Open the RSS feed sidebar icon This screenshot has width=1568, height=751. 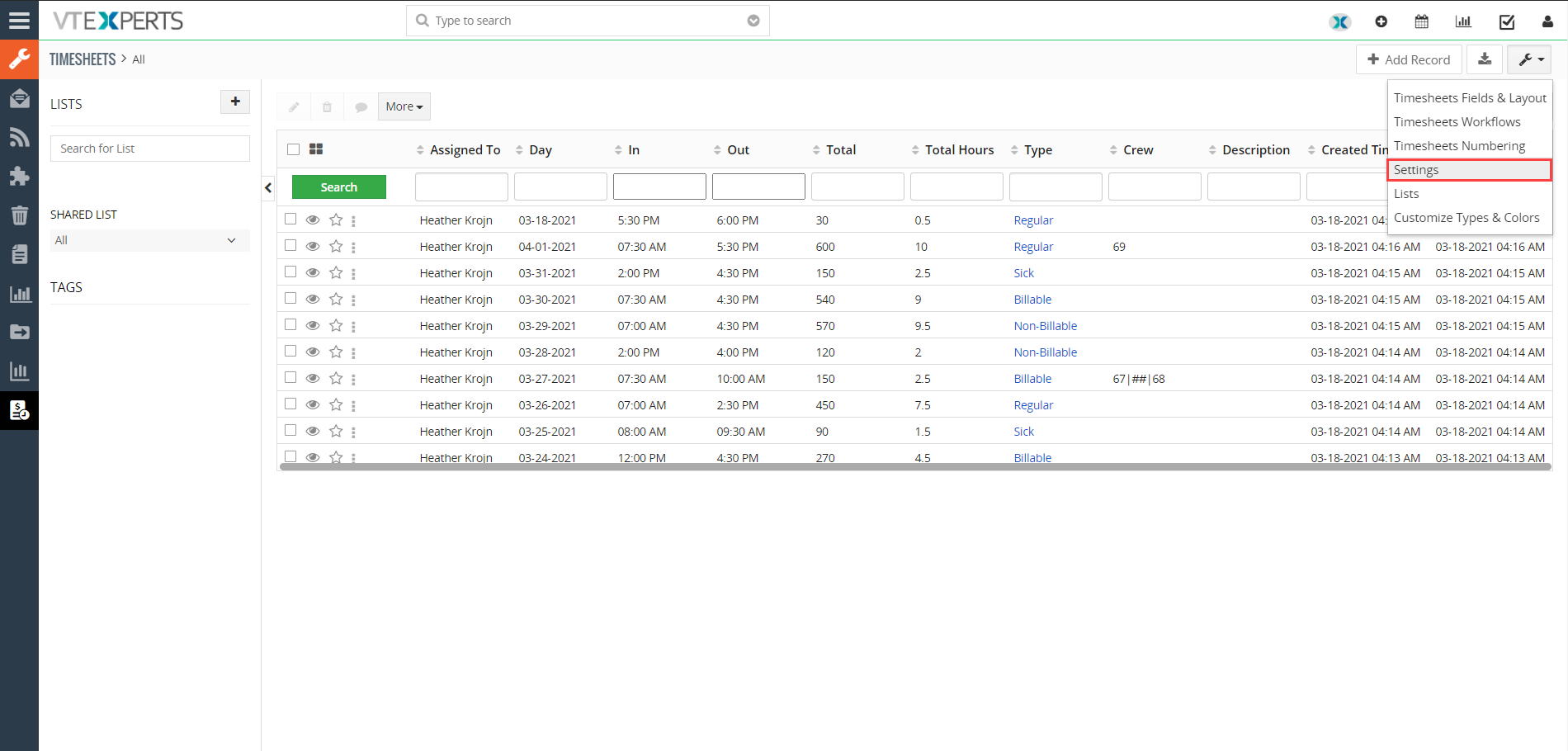[x=19, y=137]
